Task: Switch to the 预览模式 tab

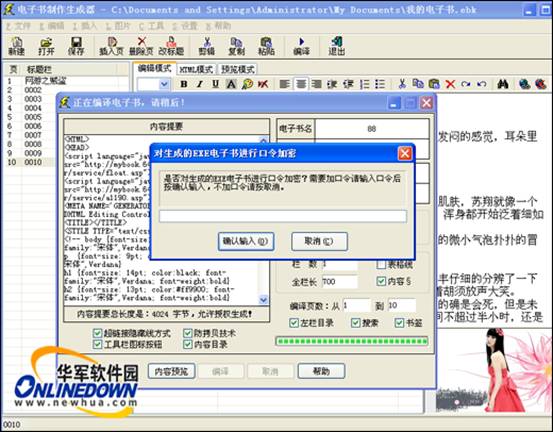Action: point(238,69)
